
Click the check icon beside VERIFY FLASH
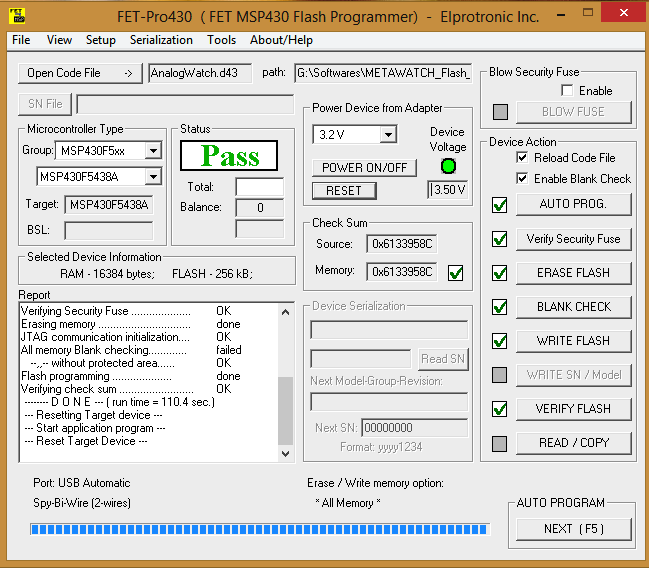click(x=500, y=409)
